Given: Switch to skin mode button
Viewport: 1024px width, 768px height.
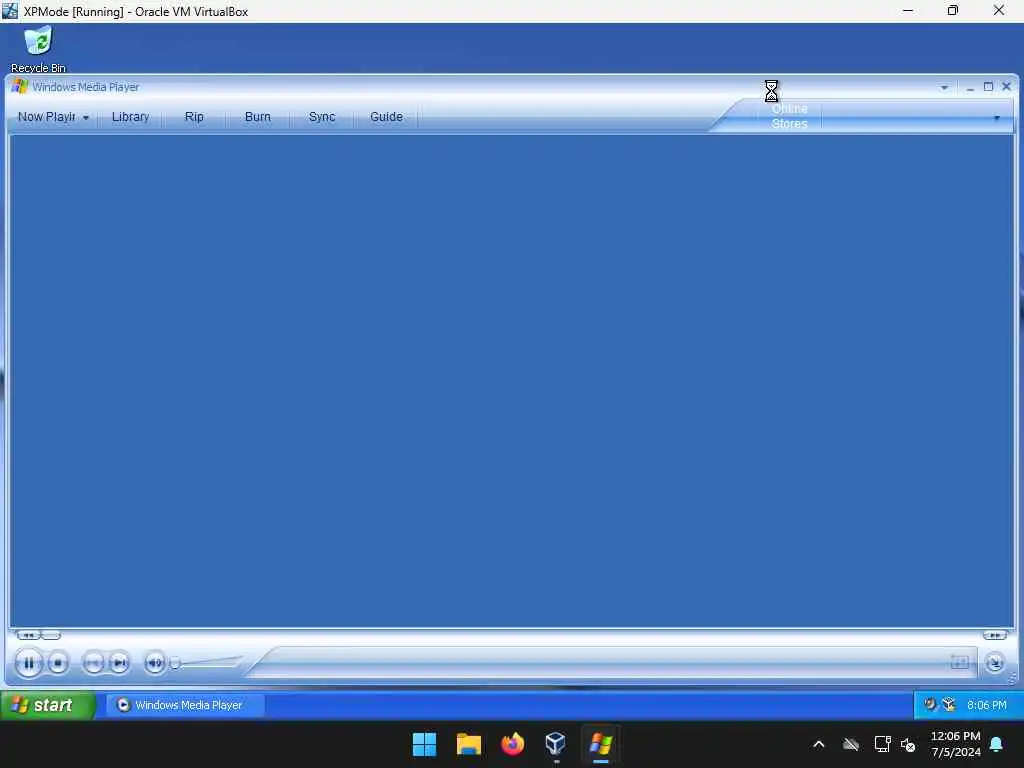Looking at the screenshot, I should click(x=995, y=664).
